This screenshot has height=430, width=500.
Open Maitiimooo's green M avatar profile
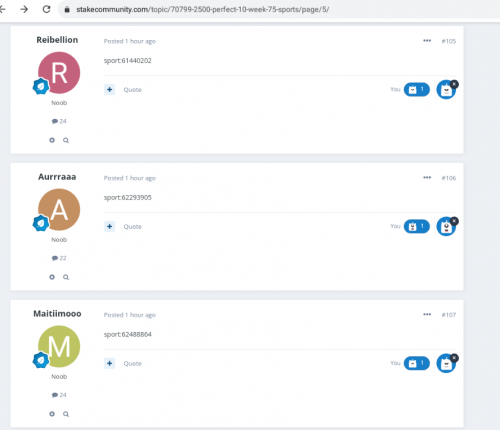59,346
